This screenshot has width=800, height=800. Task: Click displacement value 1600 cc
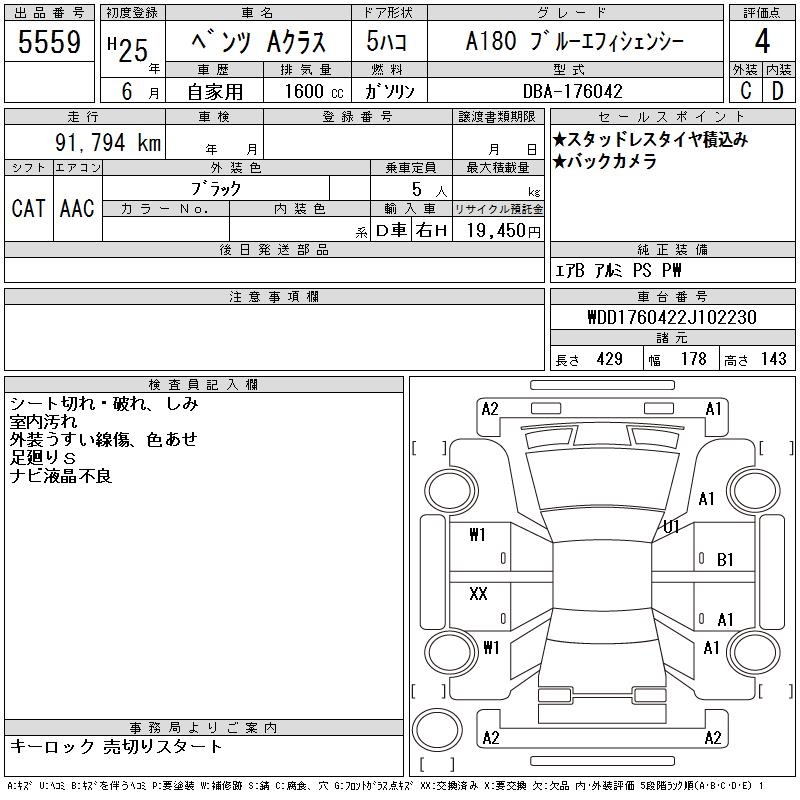314,91
